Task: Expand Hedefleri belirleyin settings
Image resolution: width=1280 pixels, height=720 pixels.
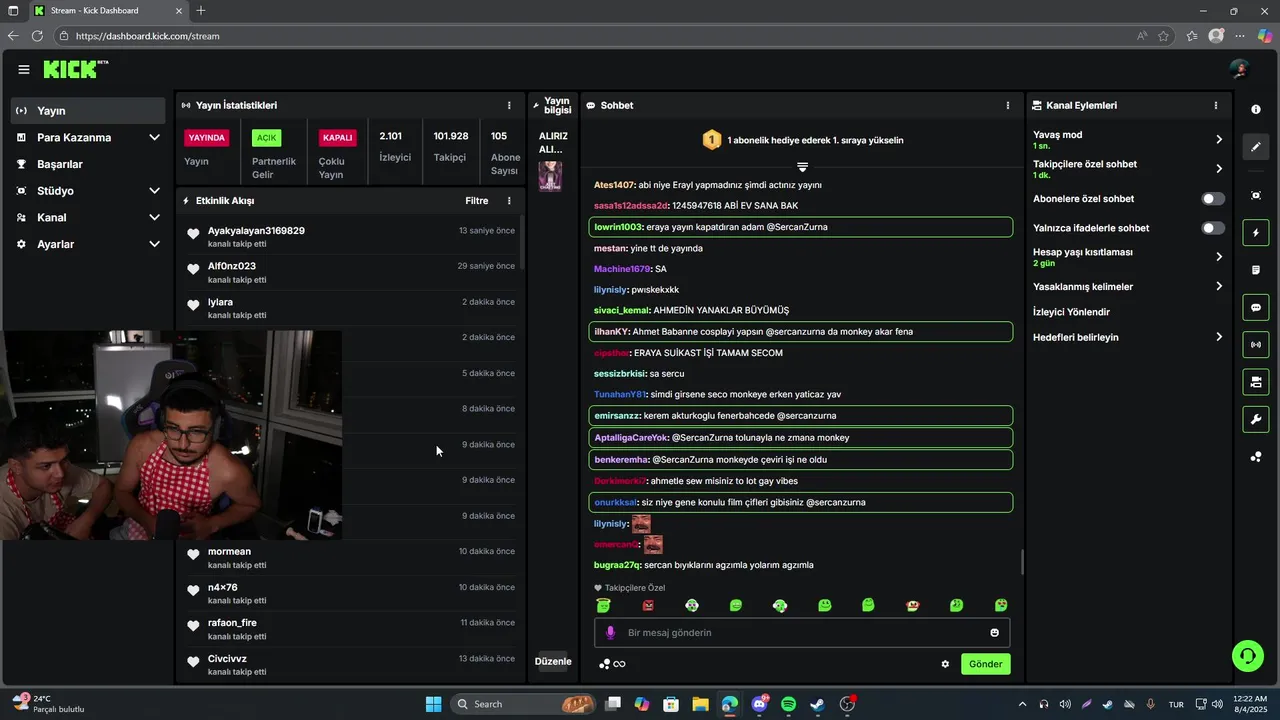Action: (1219, 337)
